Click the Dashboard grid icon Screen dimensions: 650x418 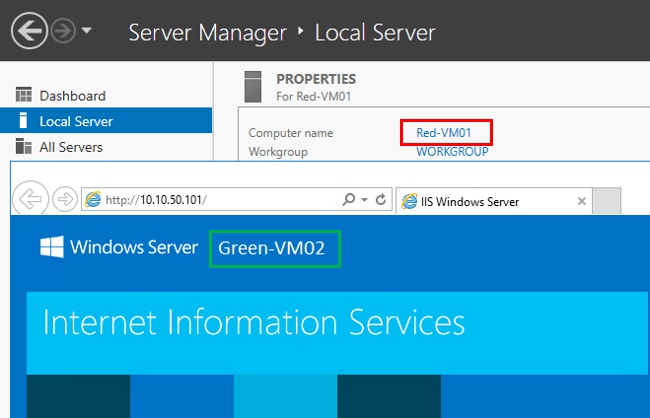click(24, 95)
